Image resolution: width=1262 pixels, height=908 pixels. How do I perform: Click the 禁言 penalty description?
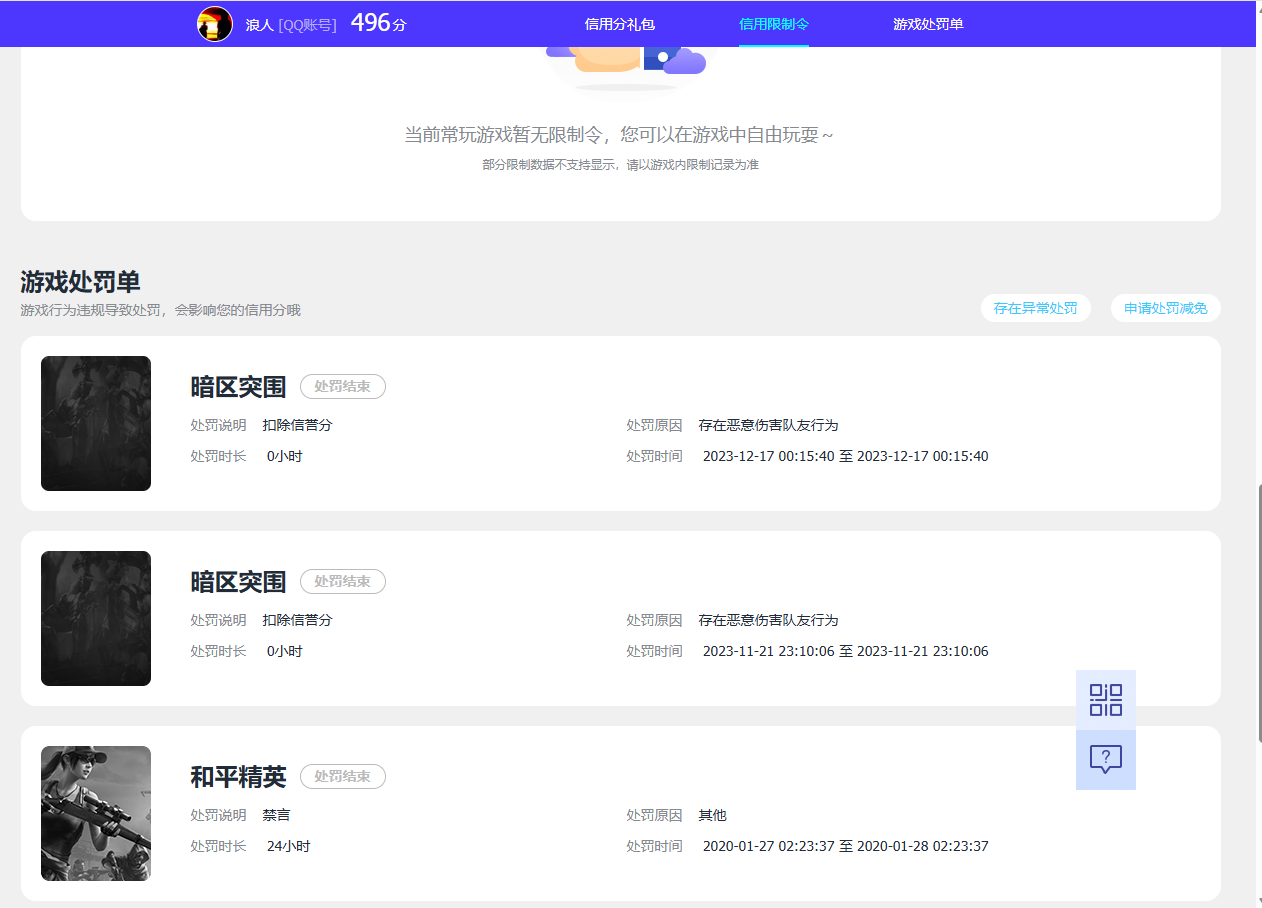[x=277, y=815]
